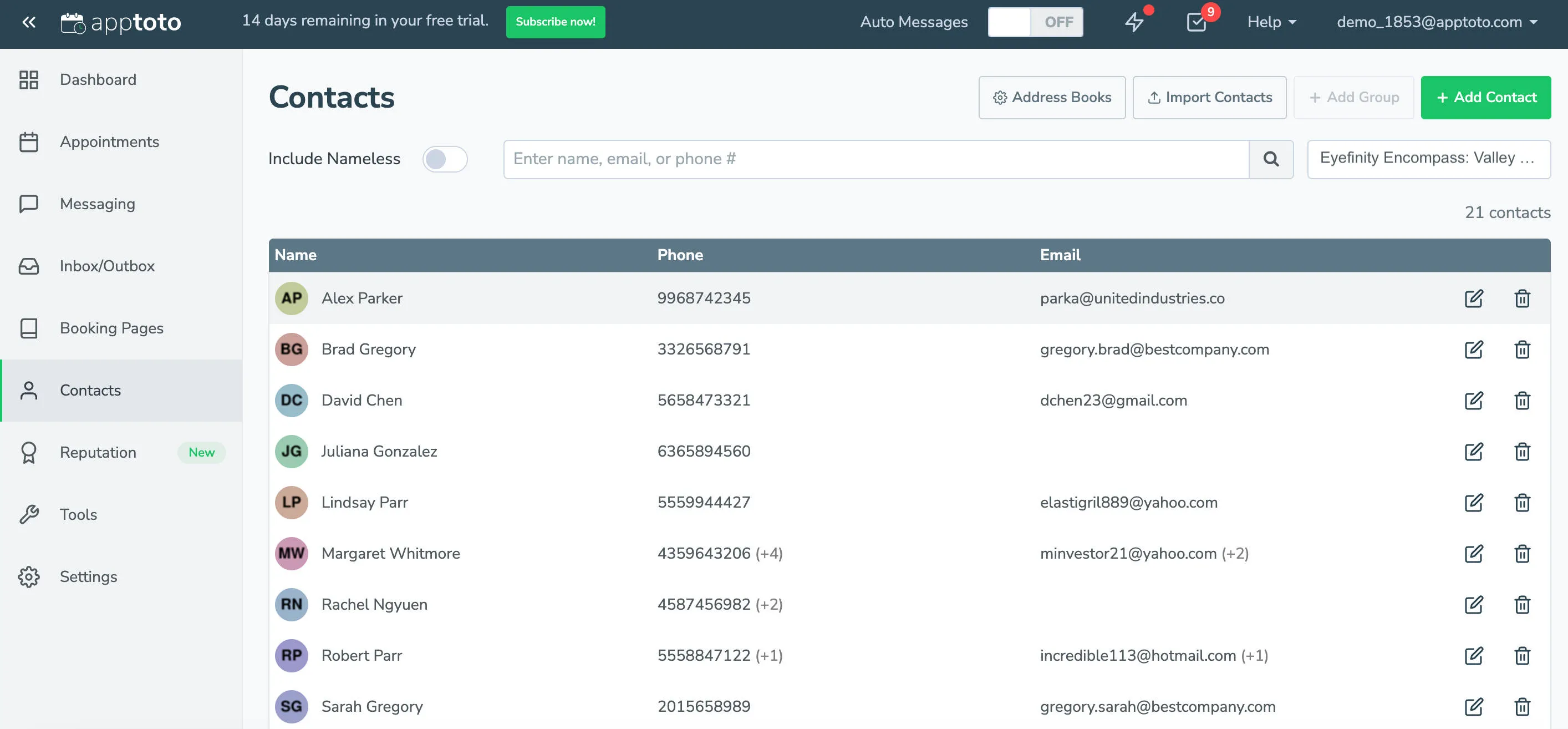1568x729 pixels.
Task: Edit Alex Parker using the pencil icon
Action: (1474, 298)
